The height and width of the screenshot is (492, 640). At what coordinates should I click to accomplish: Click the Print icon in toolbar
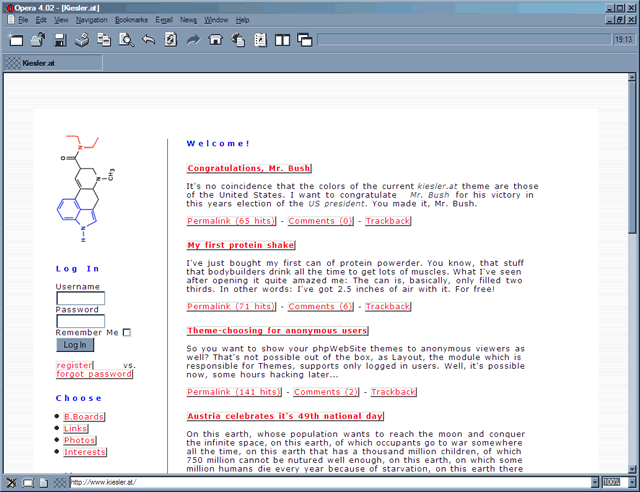pos(81,40)
